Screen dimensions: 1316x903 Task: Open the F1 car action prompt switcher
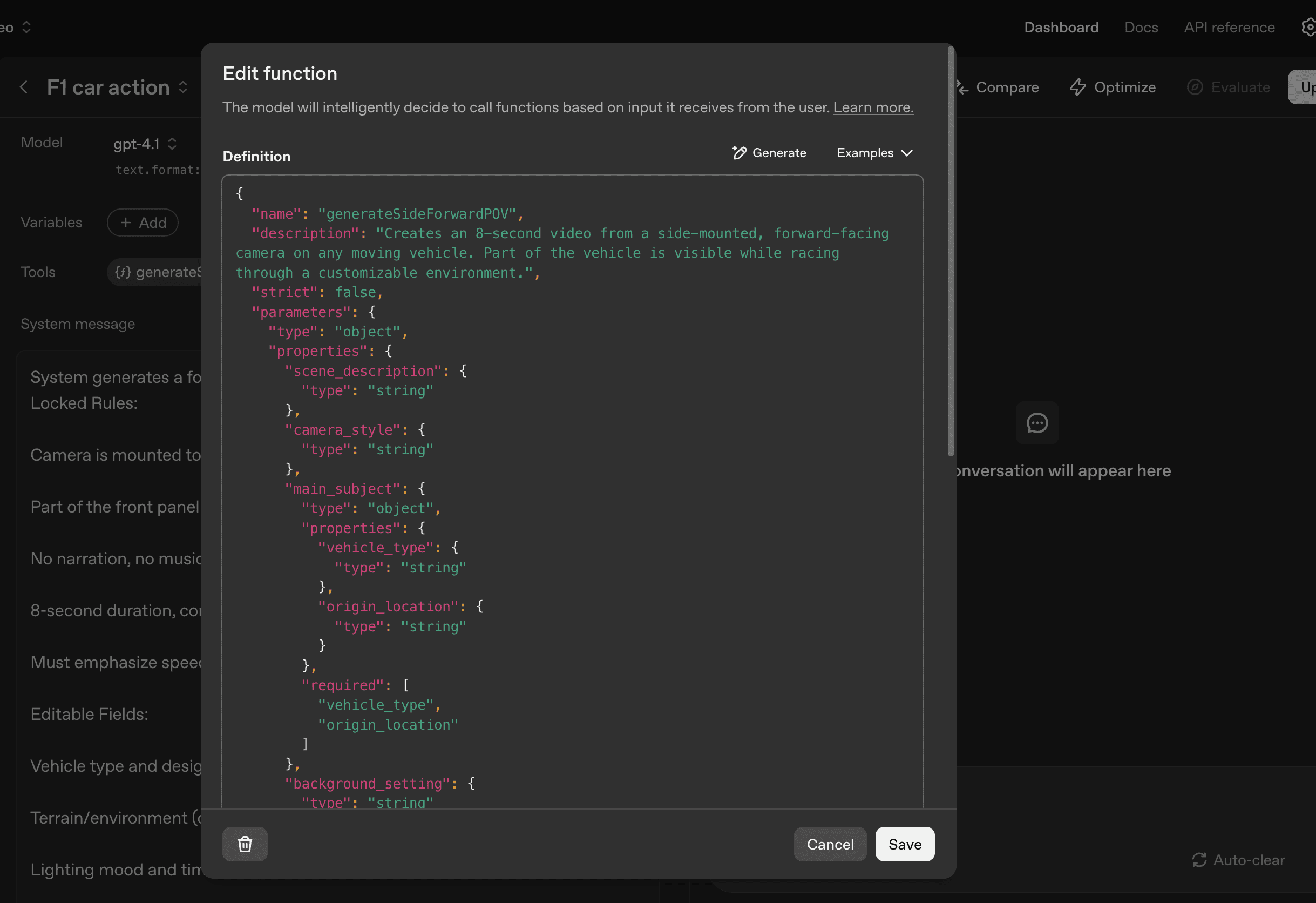183,87
